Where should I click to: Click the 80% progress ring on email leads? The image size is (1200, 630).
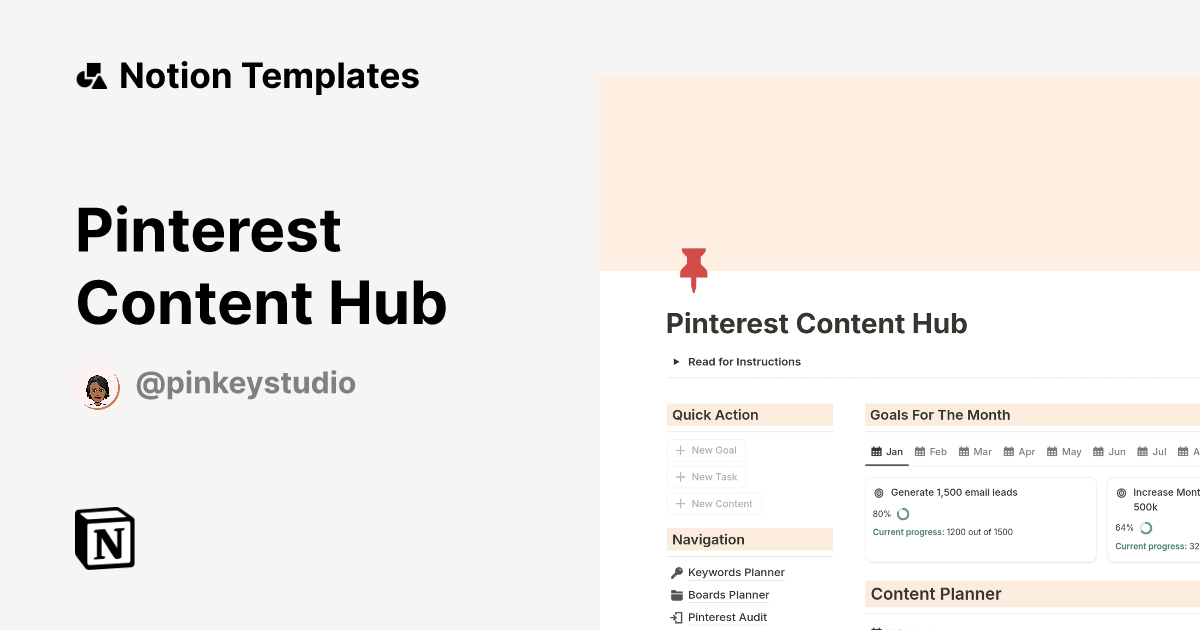coord(903,513)
